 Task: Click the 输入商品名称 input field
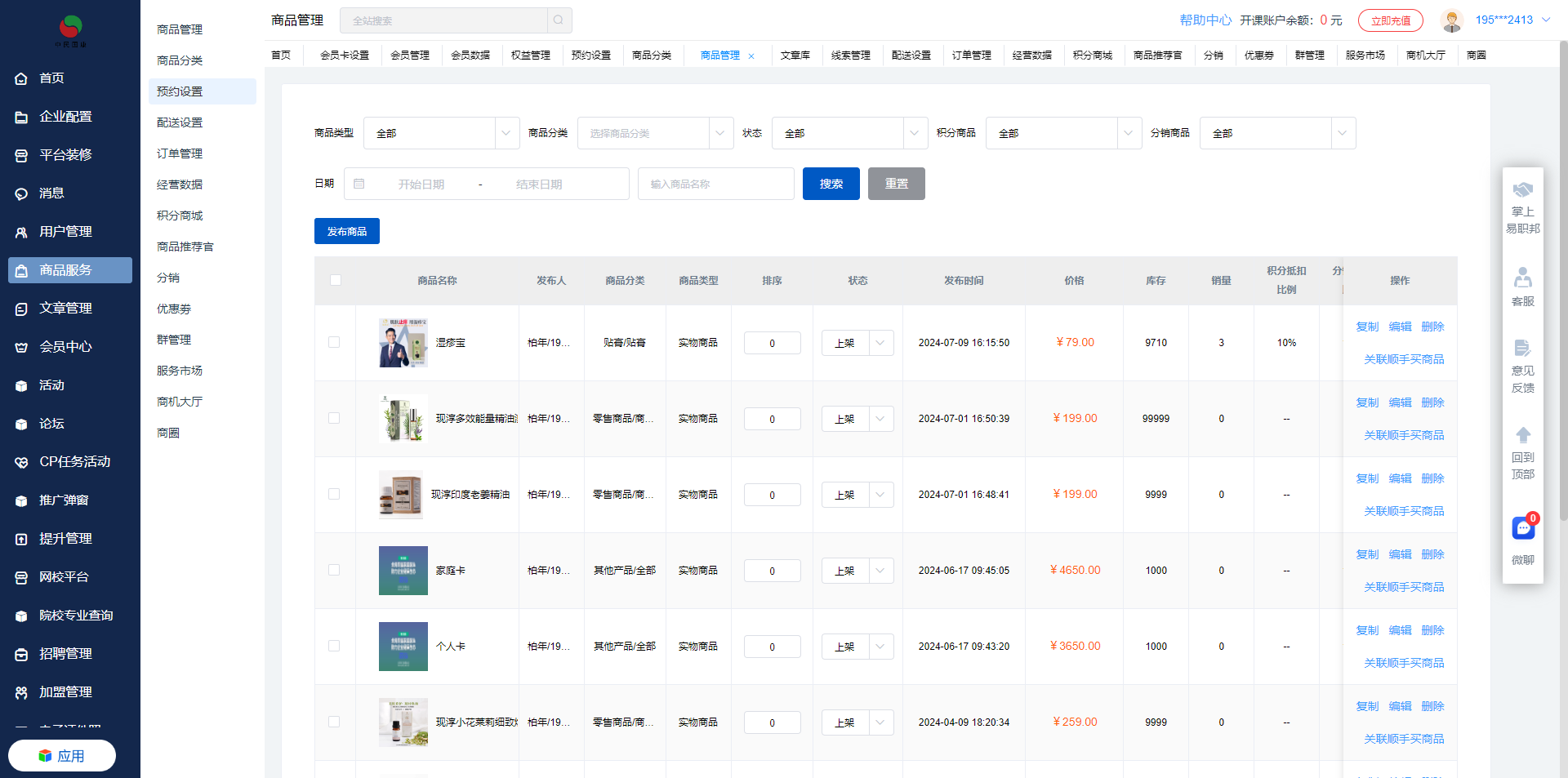[716, 184]
